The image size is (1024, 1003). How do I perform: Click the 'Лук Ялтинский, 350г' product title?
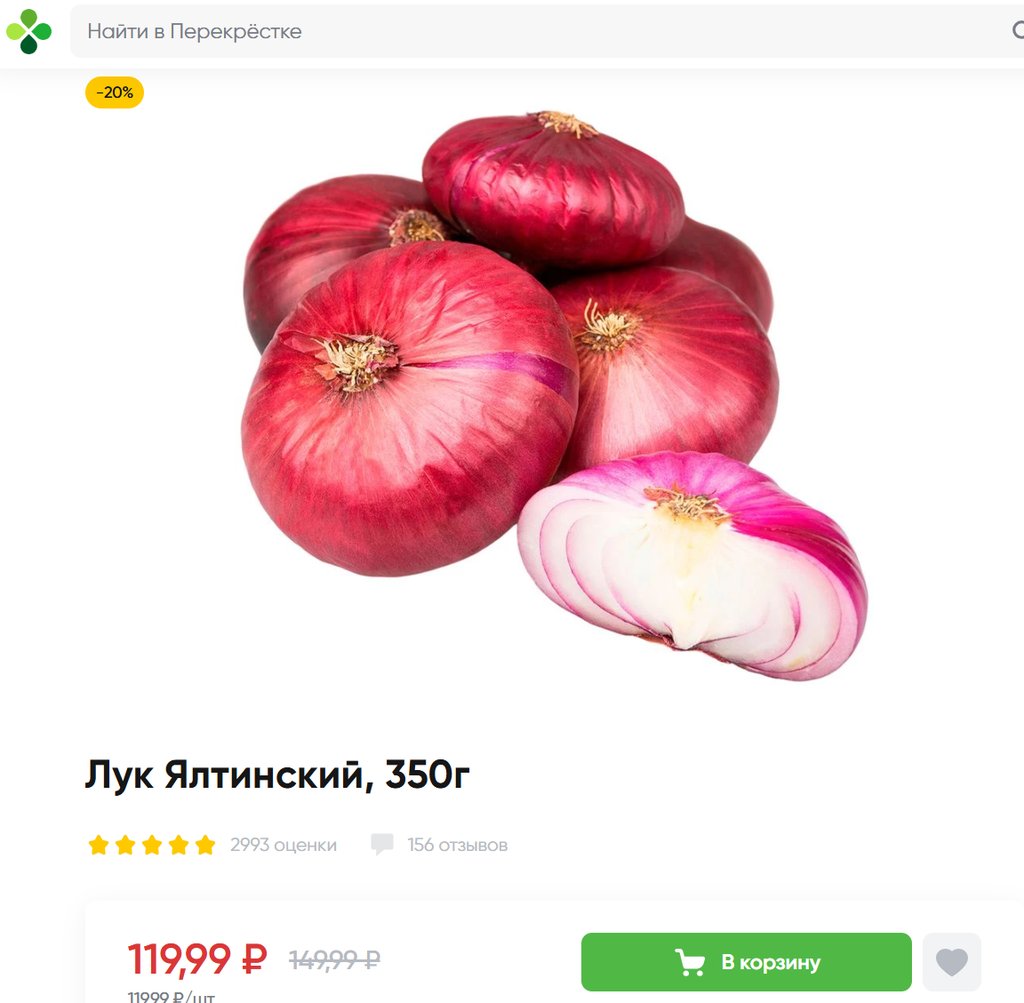point(277,775)
